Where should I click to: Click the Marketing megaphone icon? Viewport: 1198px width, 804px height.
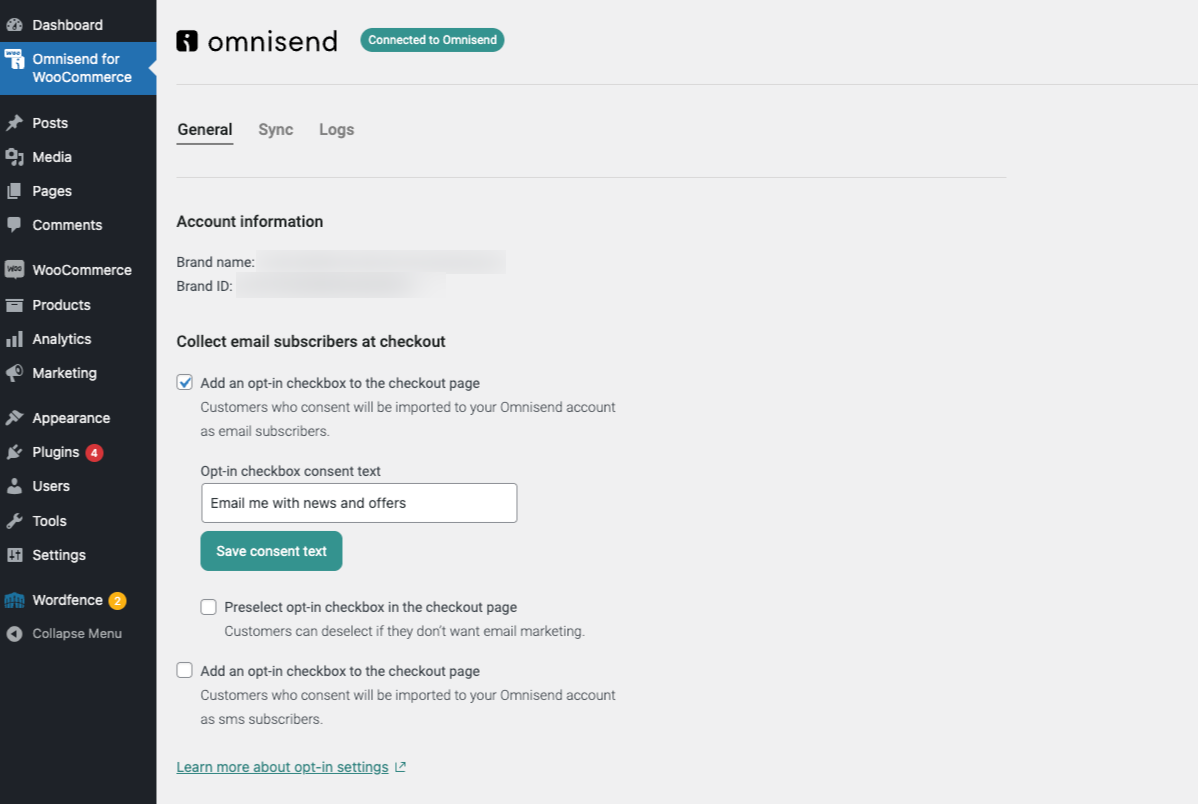14,373
